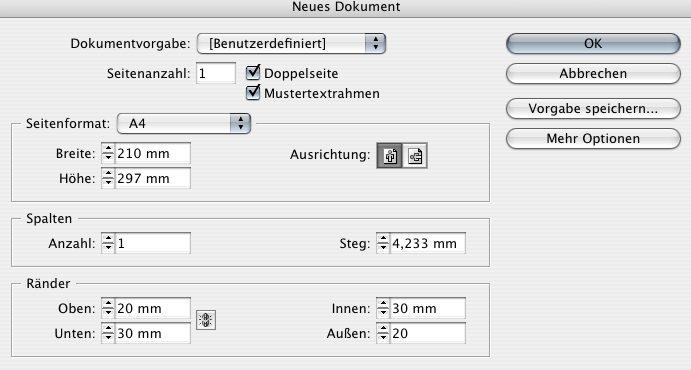Confirm with the OK button
This screenshot has height=370, width=691.
593,44
